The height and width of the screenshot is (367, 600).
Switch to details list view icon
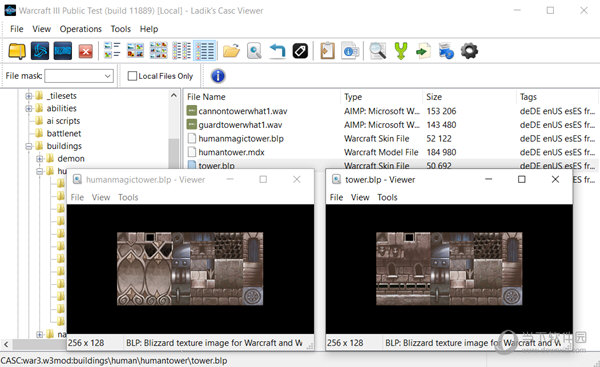pyautogui.click(x=205, y=51)
